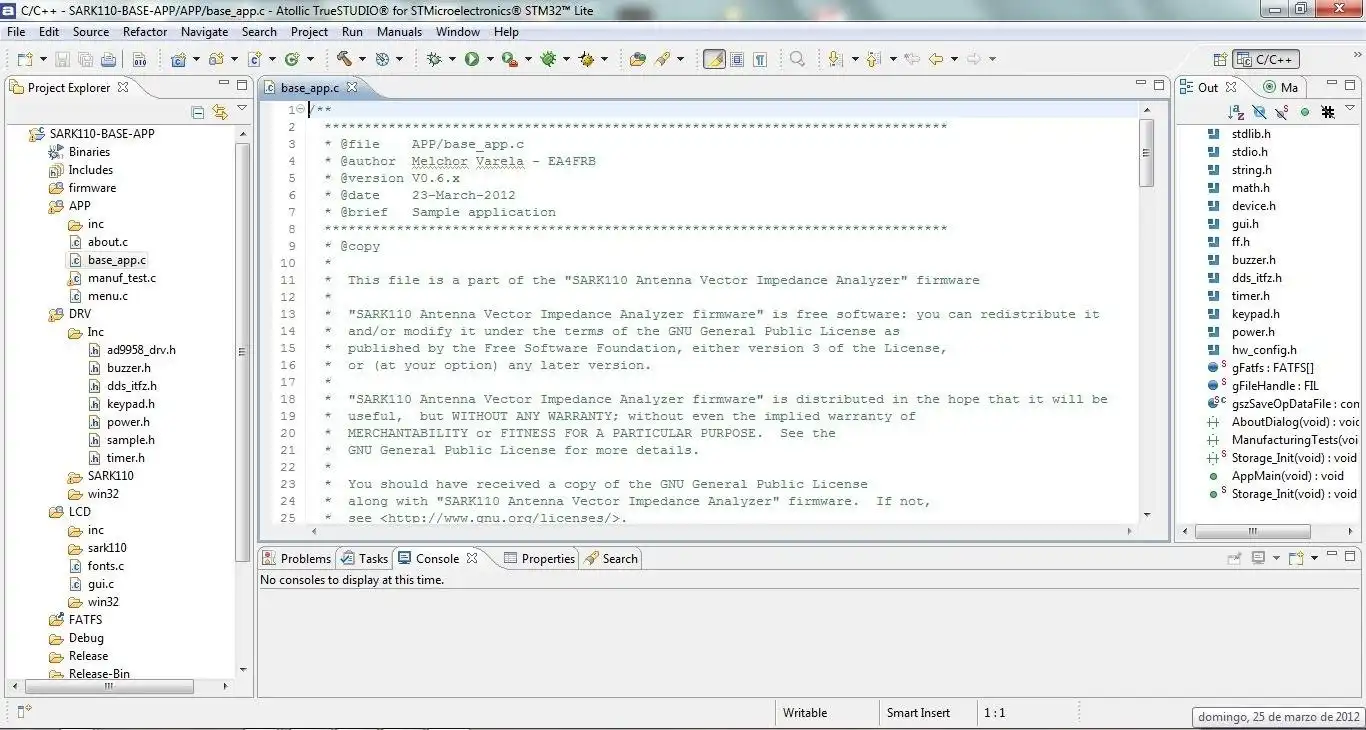Click the Run with stop-badge icon

point(509,59)
